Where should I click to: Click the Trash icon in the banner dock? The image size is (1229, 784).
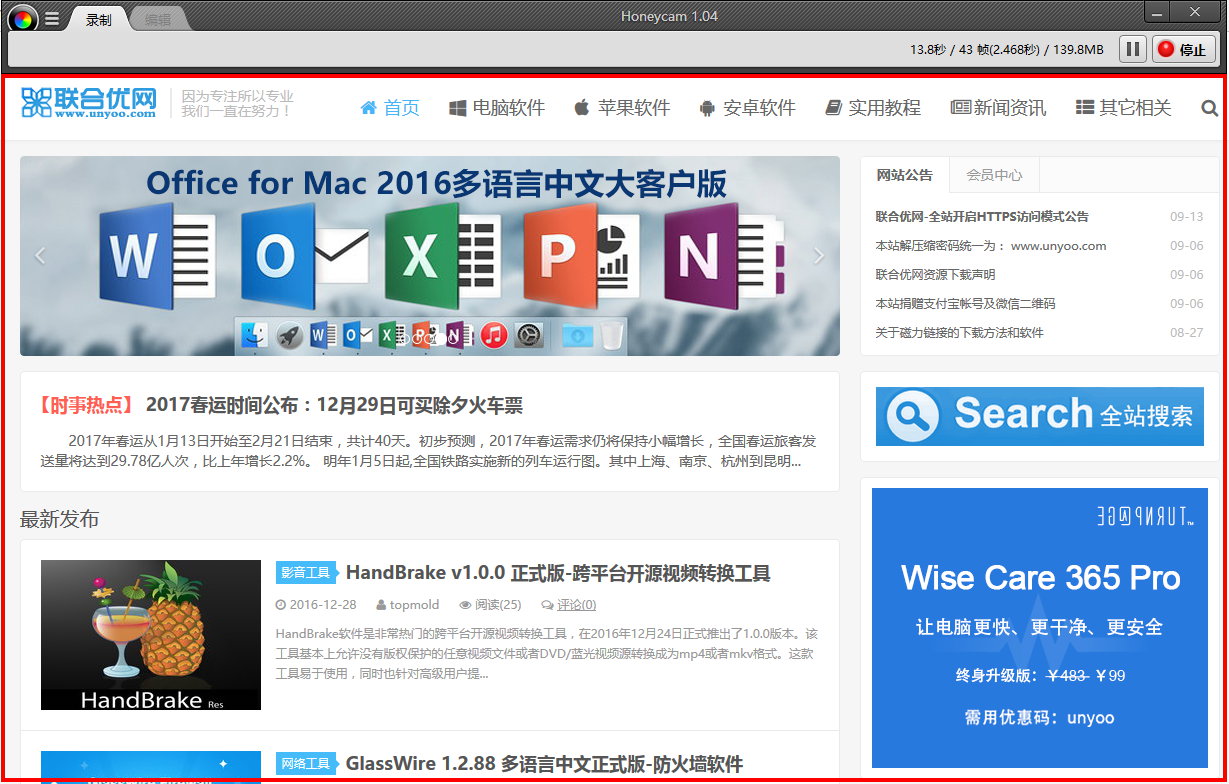click(x=611, y=335)
